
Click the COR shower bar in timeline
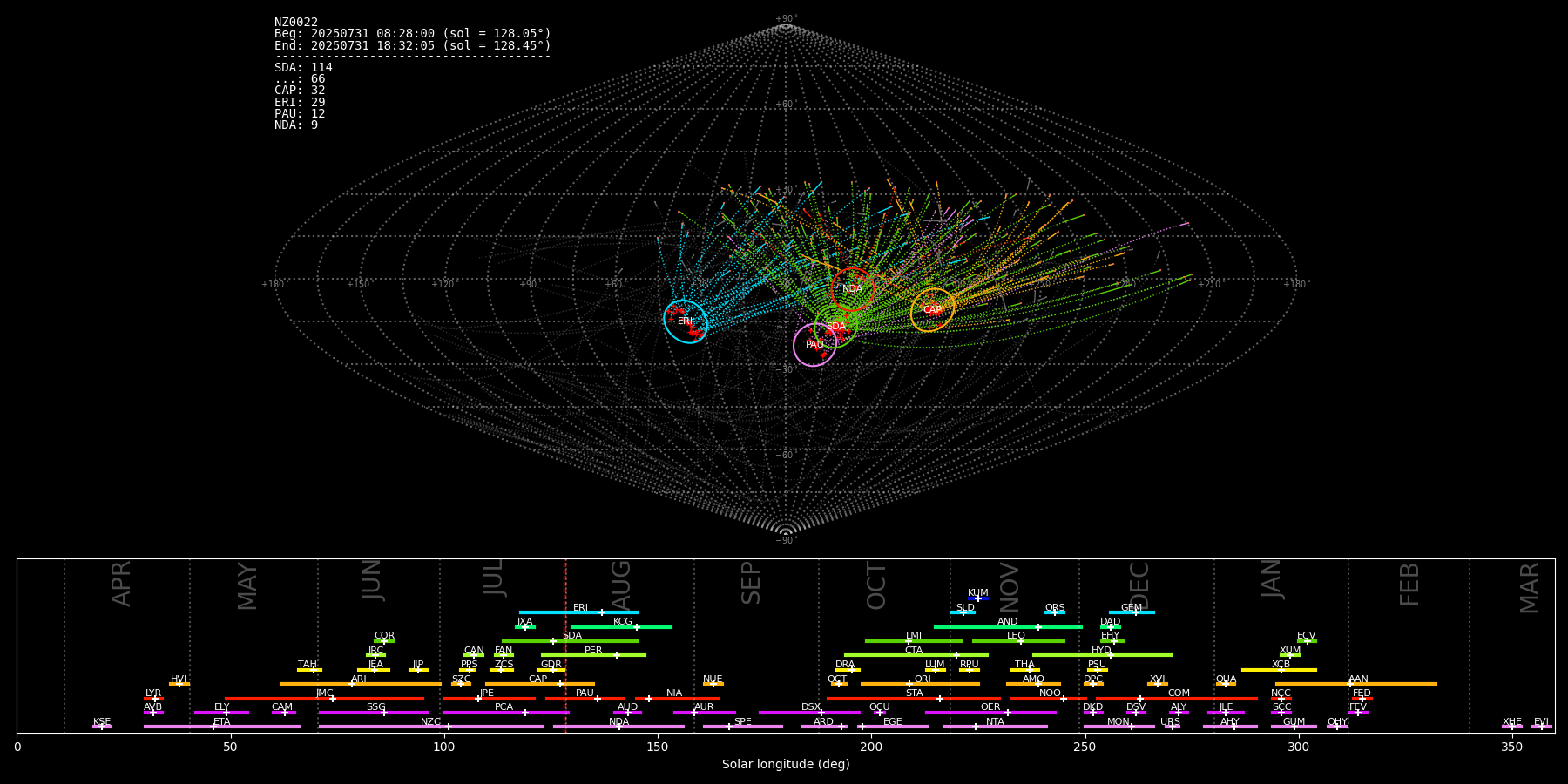(x=384, y=641)
